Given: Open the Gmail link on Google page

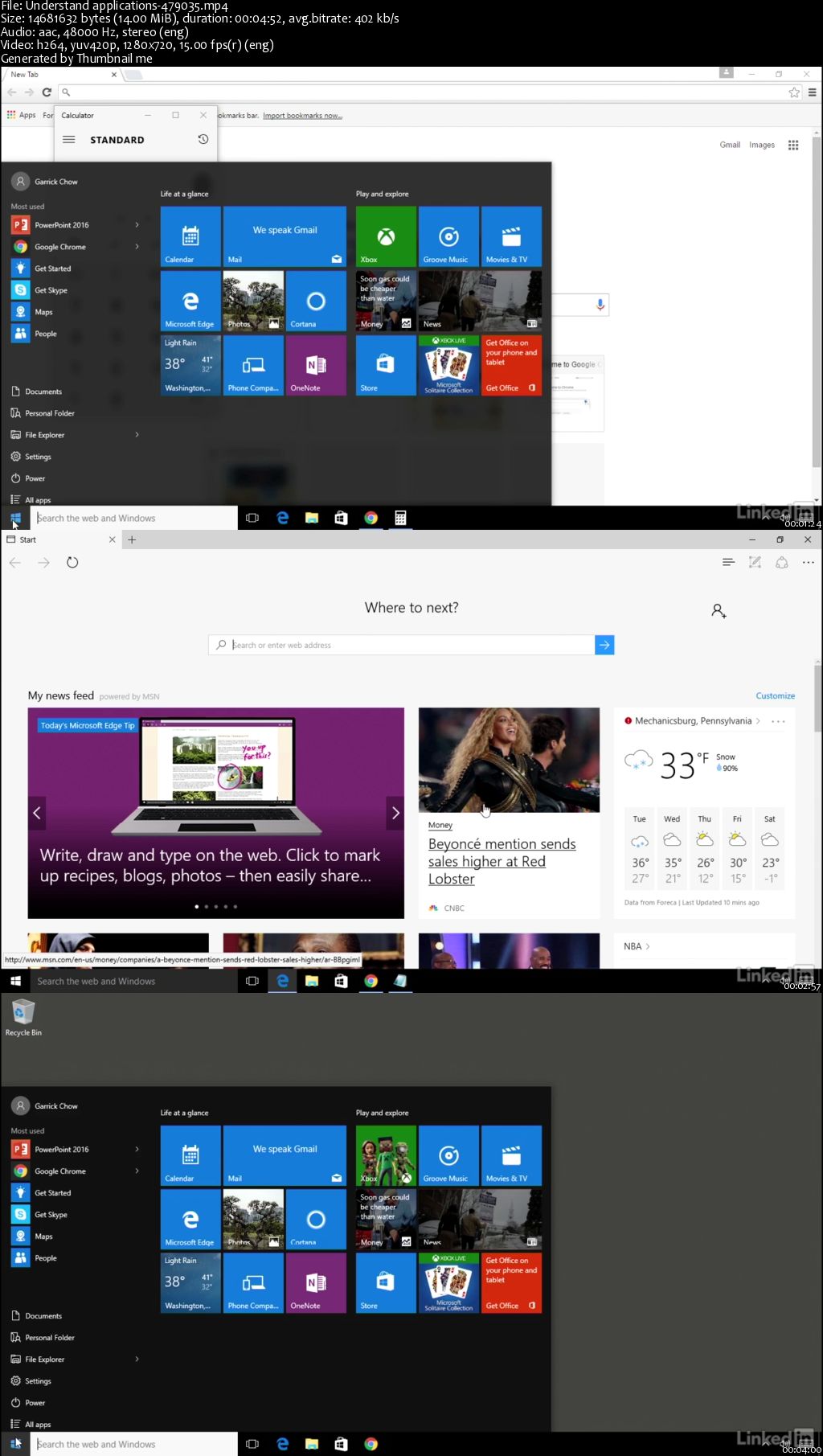Looking at the screenshot, I should (x=730, y=145).
